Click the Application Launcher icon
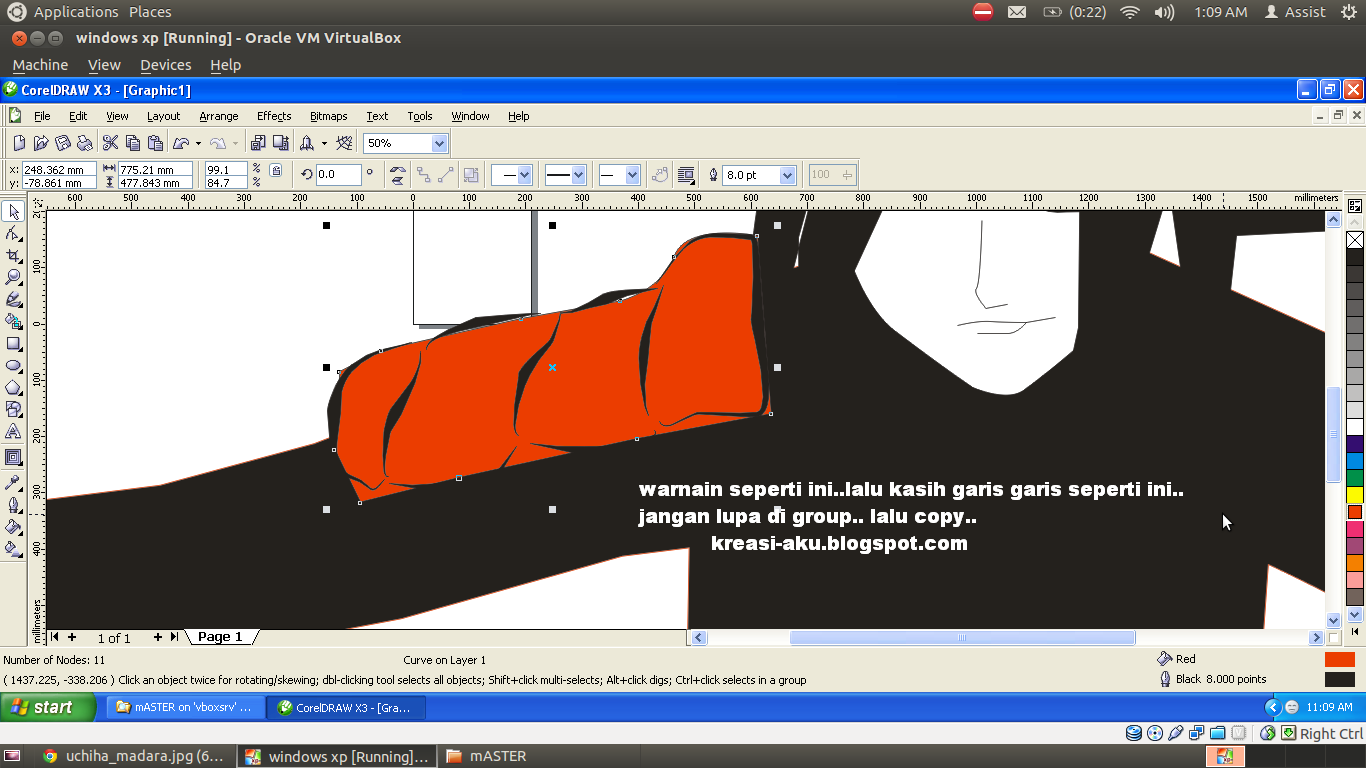The height and width of the screenshot is (768, 1366). 307,143
